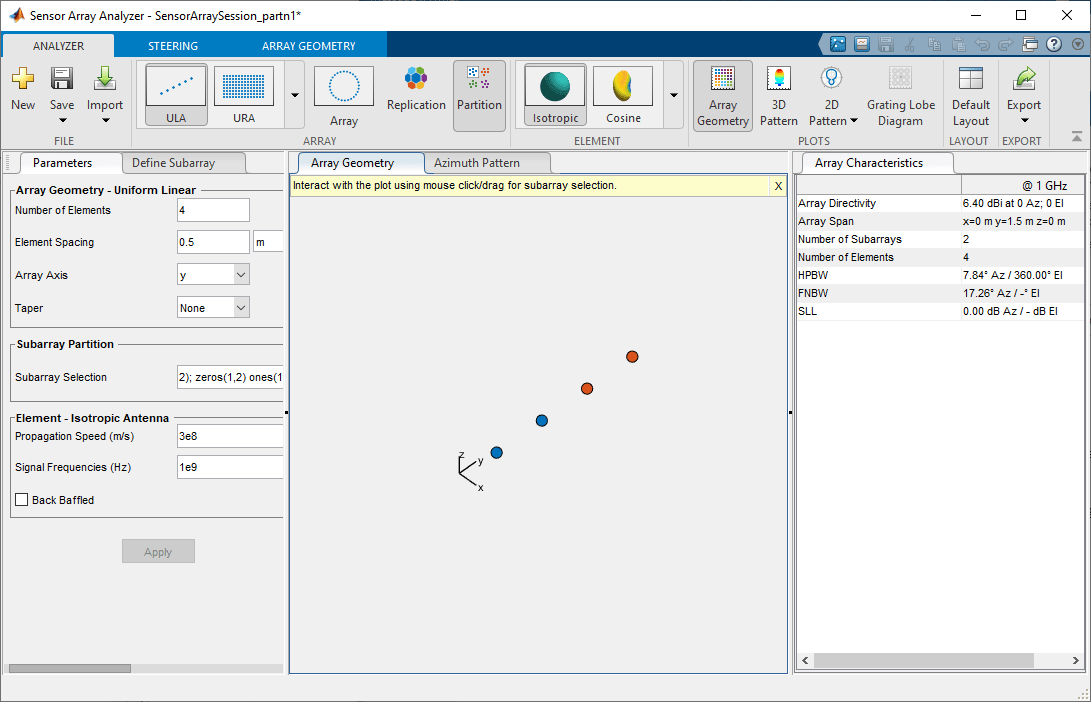Edit the Propagation Speed field
Screen dimensions: 1091x702
[x=230, y=436]
